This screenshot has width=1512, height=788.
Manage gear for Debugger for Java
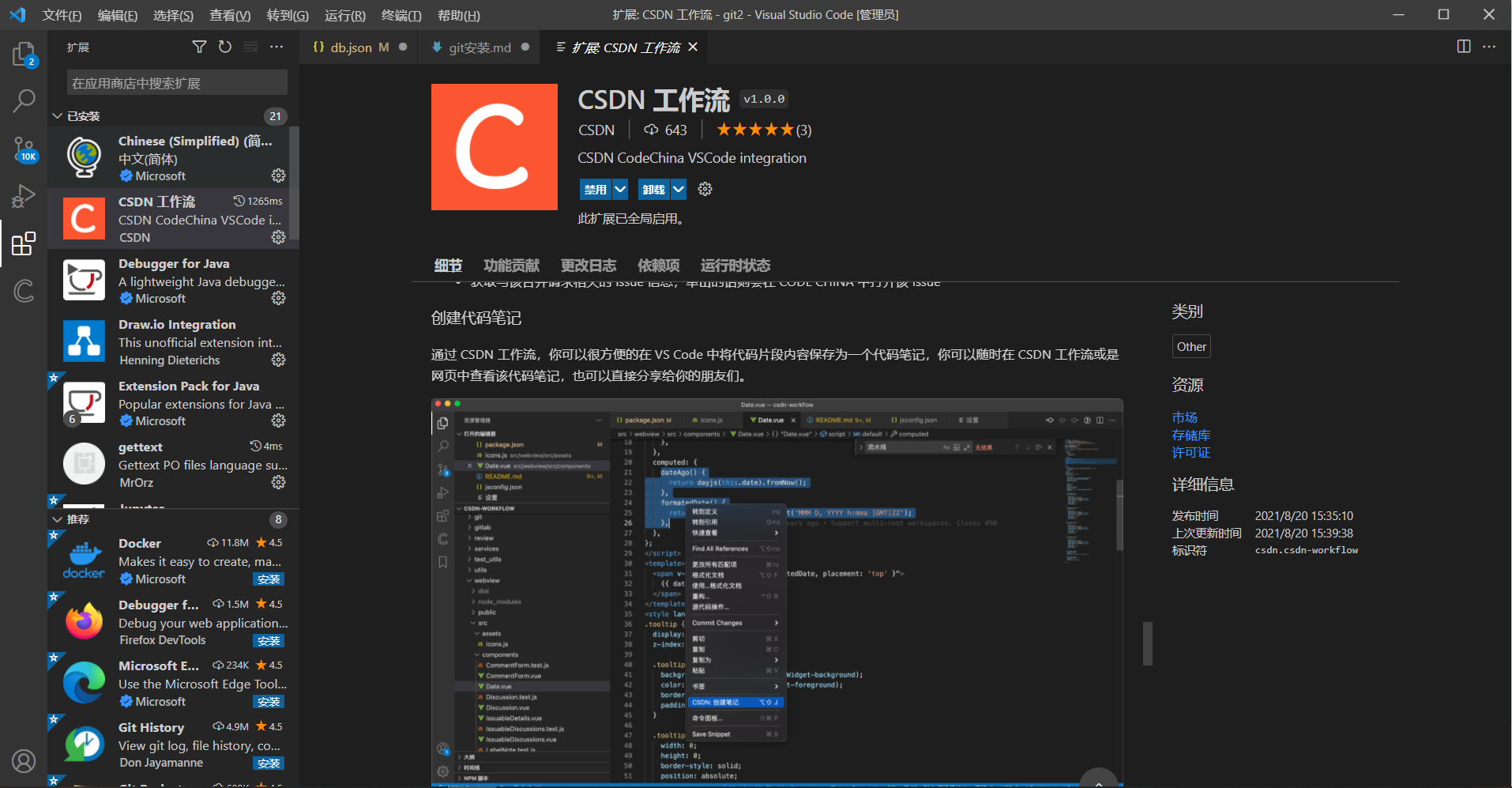(x=278, y=298)
